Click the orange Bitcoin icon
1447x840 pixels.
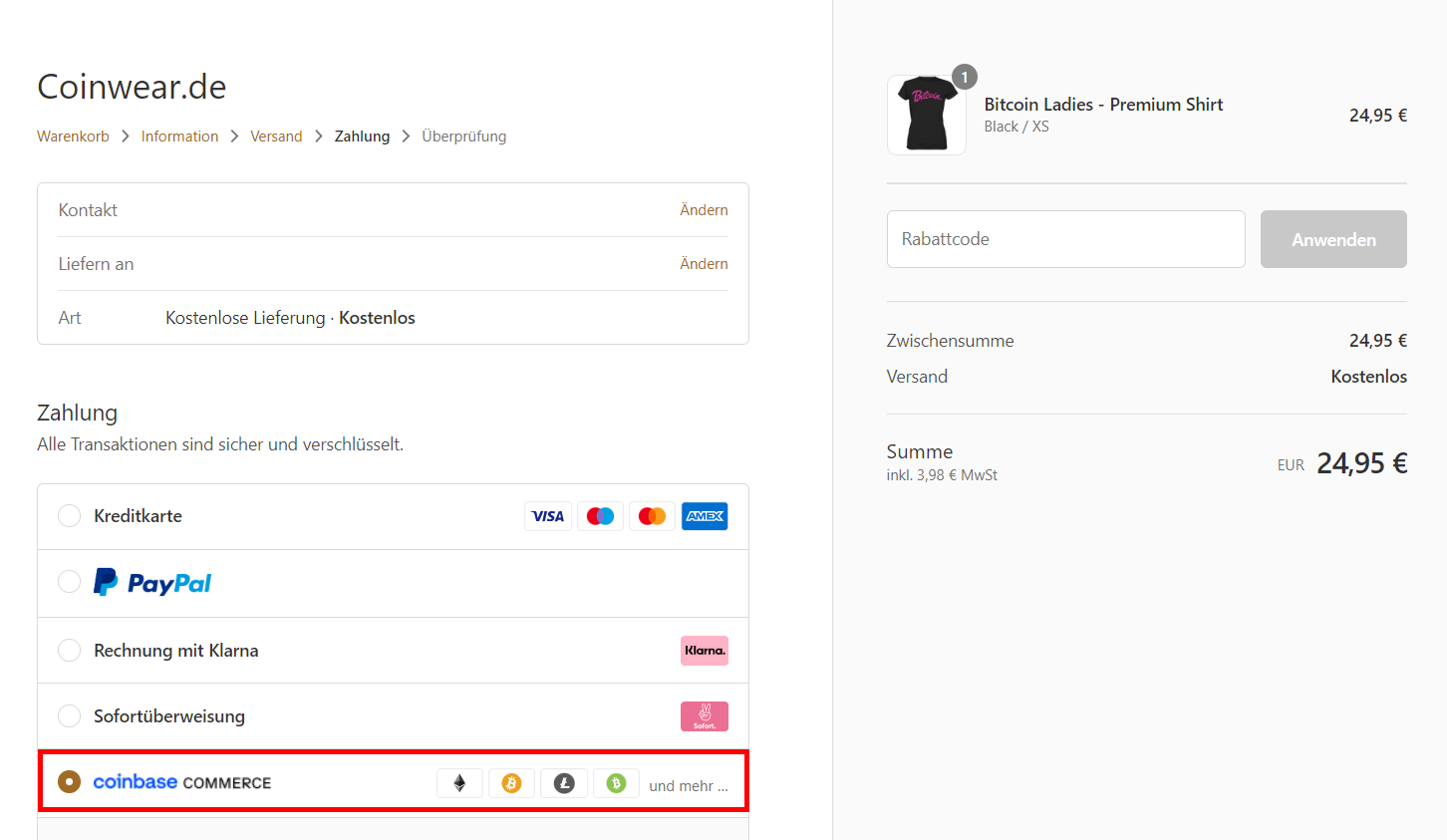511,783
